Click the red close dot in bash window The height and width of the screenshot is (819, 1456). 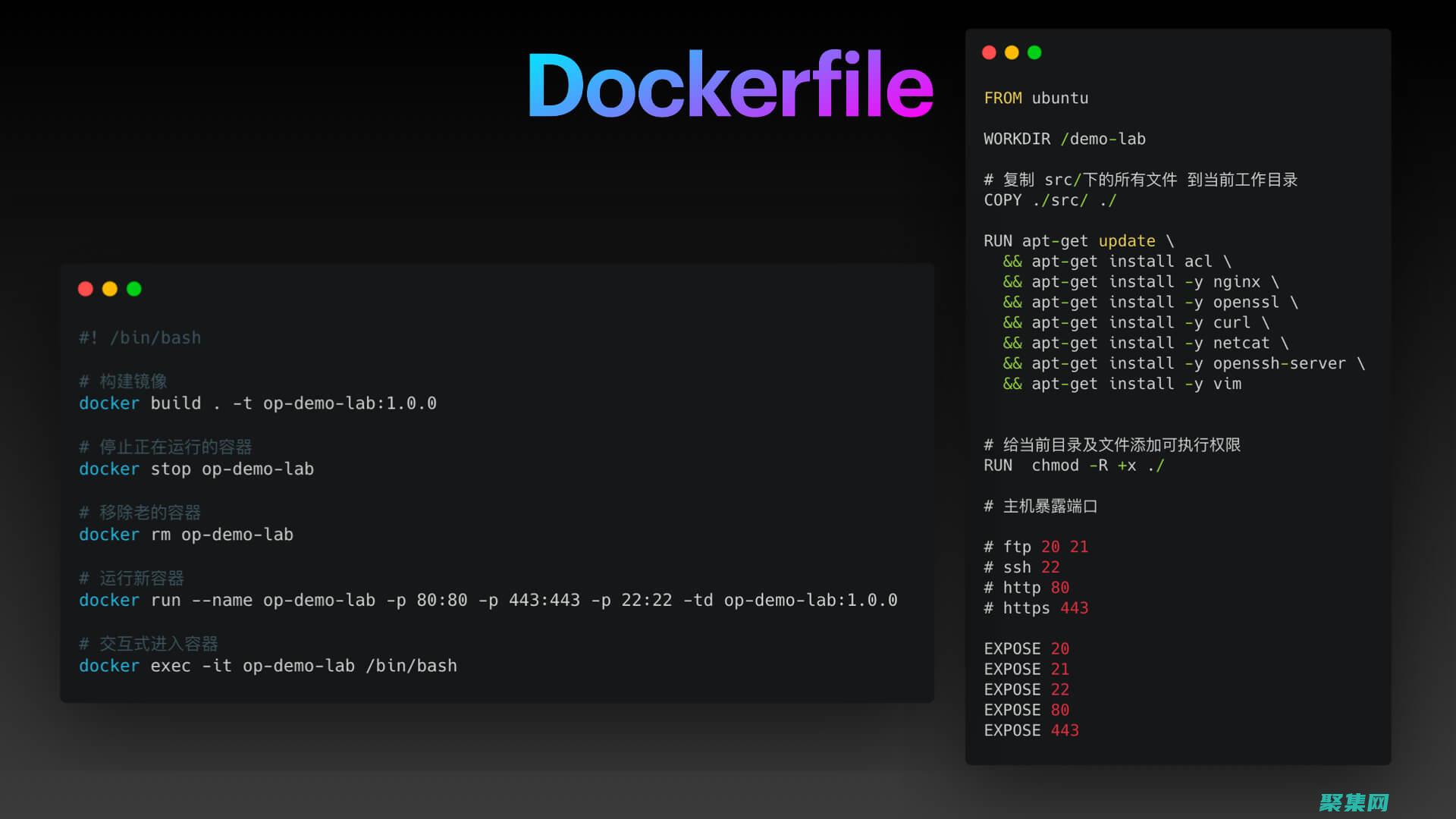[86, 289]
